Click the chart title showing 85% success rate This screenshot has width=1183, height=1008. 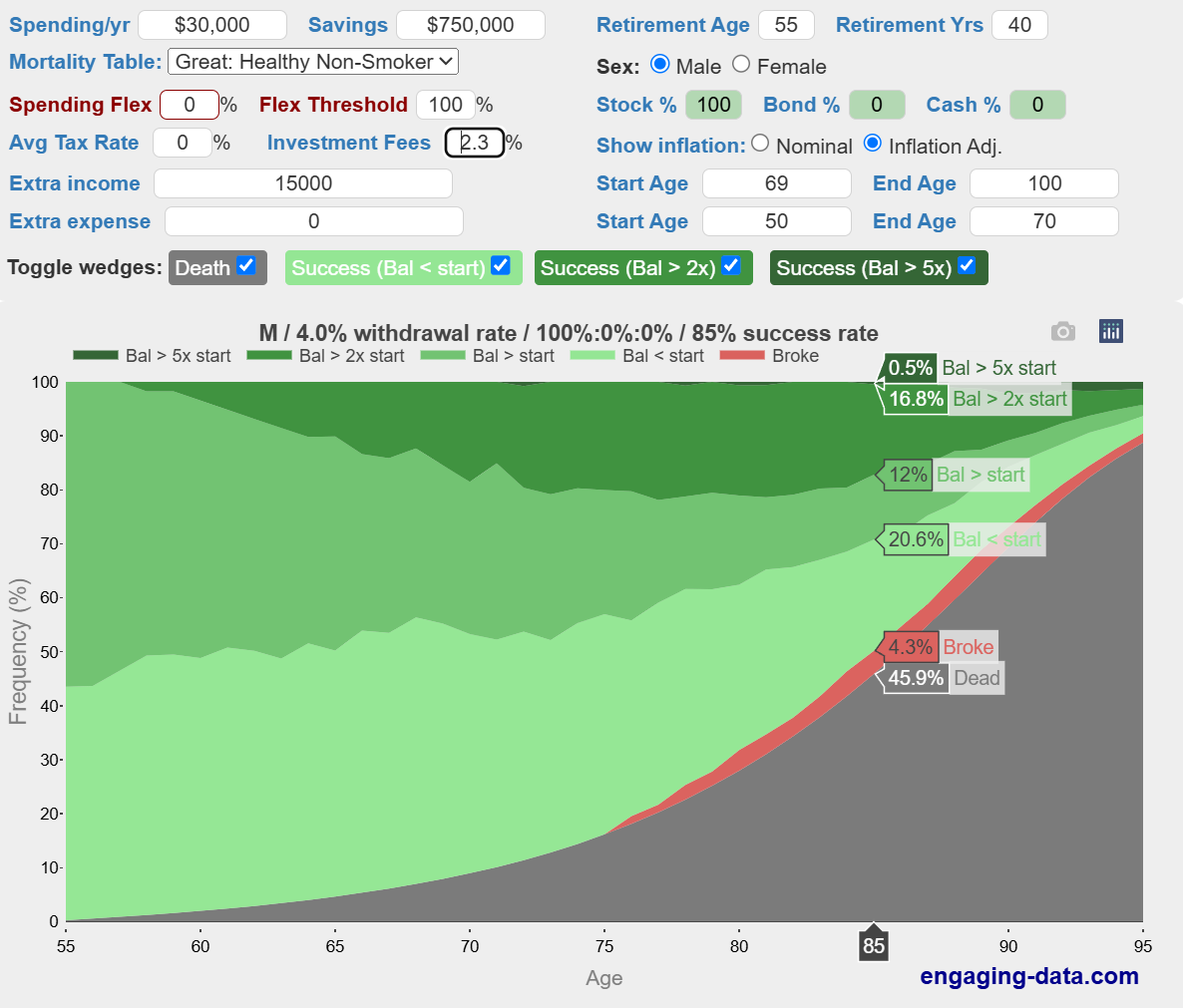pyautogui.click(x=569, y=333)
